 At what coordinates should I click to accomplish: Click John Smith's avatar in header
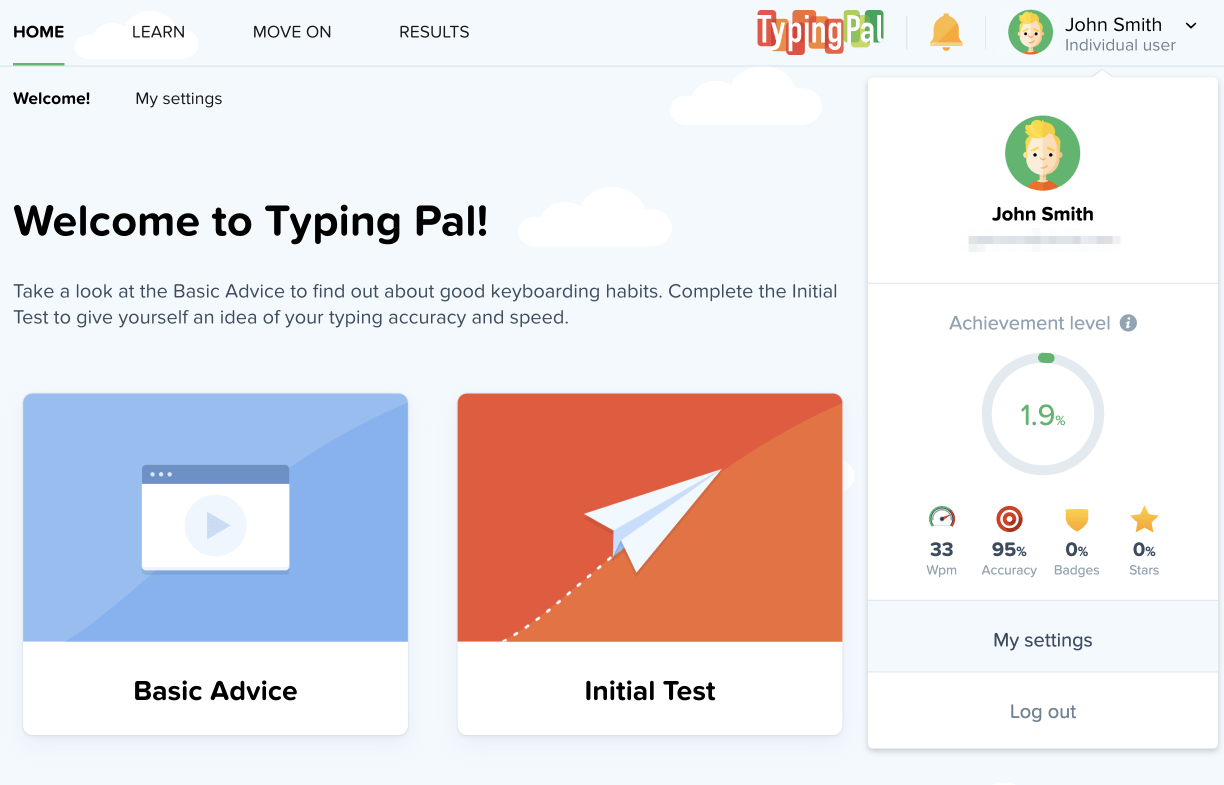(1030, 32)
